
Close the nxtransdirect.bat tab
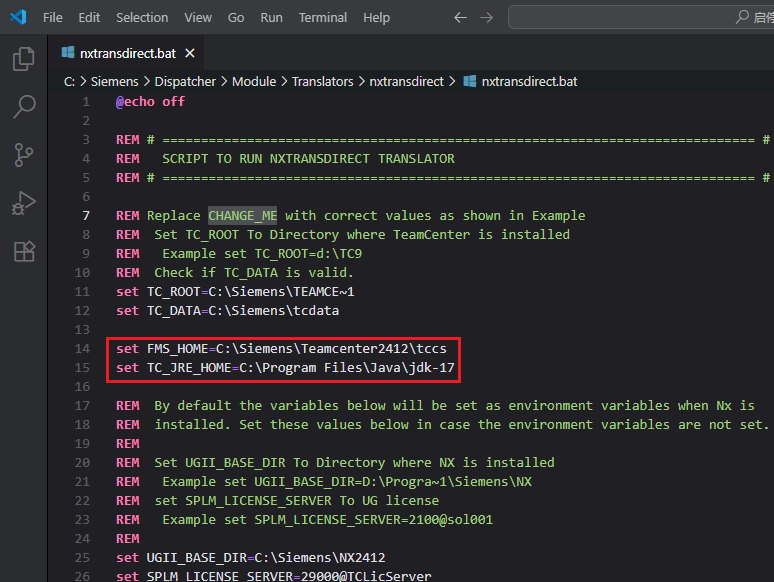click(x=188, y=53)
